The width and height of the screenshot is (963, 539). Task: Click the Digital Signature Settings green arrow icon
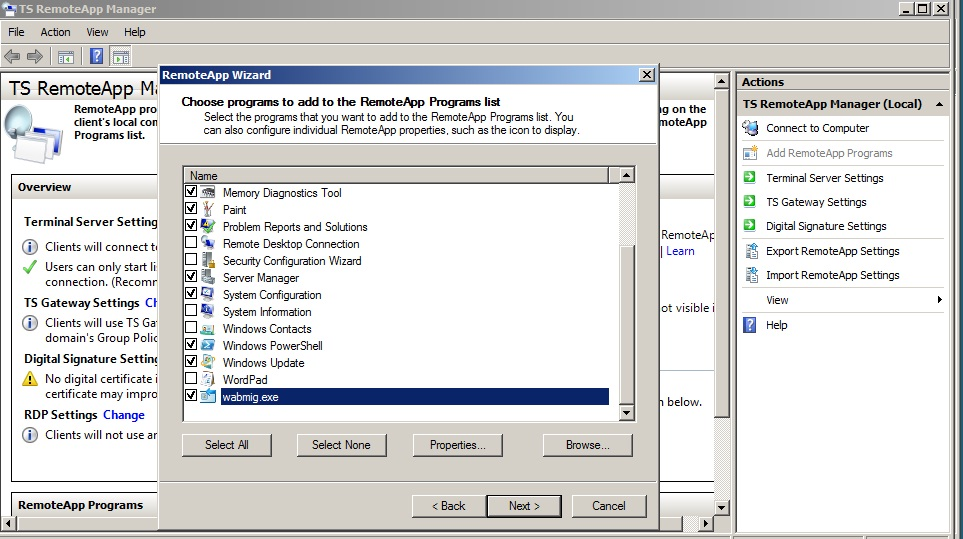[749, 225]
